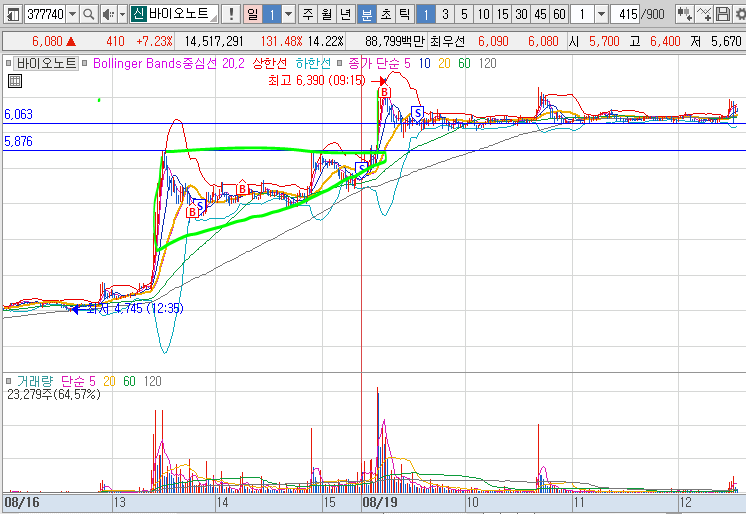746x514 pixels.
Task: Click the small square before 바이오노트 label
Action: [x=9, y=63]
